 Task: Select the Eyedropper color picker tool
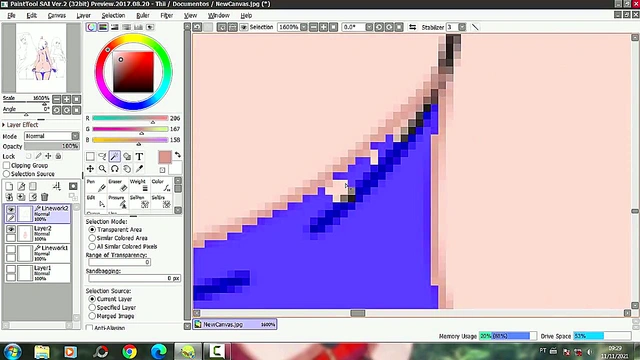pos(139,169)
